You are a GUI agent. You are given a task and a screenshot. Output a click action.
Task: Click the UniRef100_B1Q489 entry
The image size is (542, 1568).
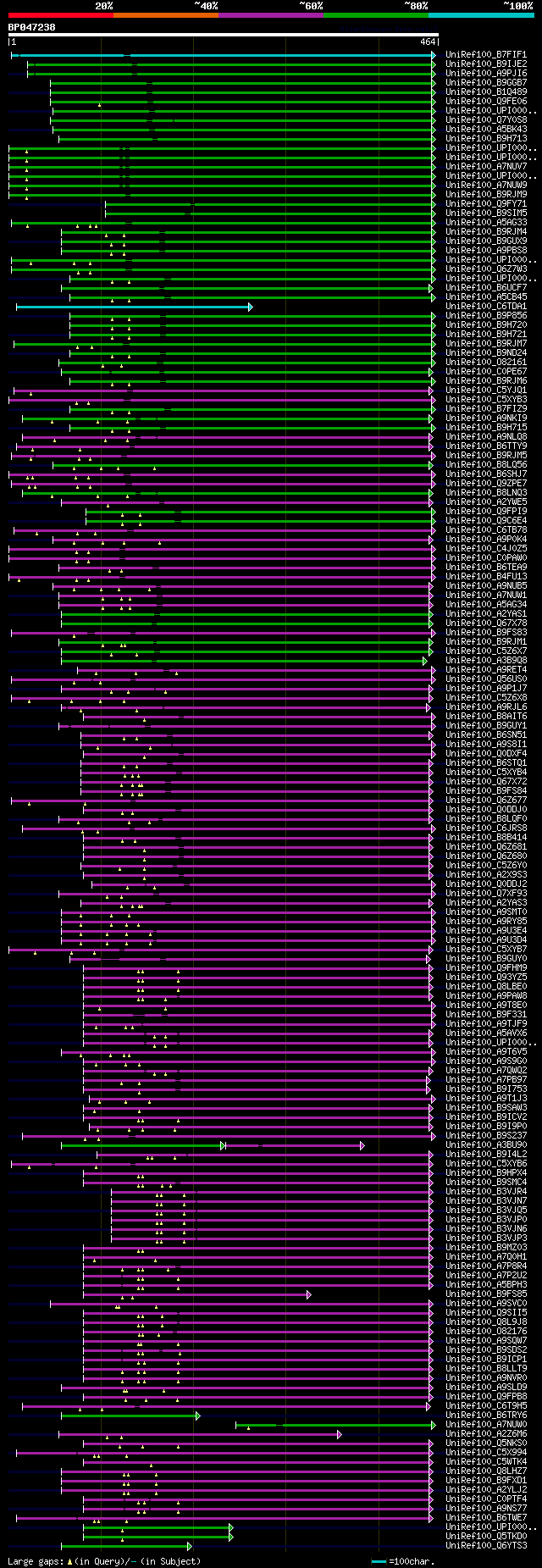pyautogui.click(x=486, y=92)
